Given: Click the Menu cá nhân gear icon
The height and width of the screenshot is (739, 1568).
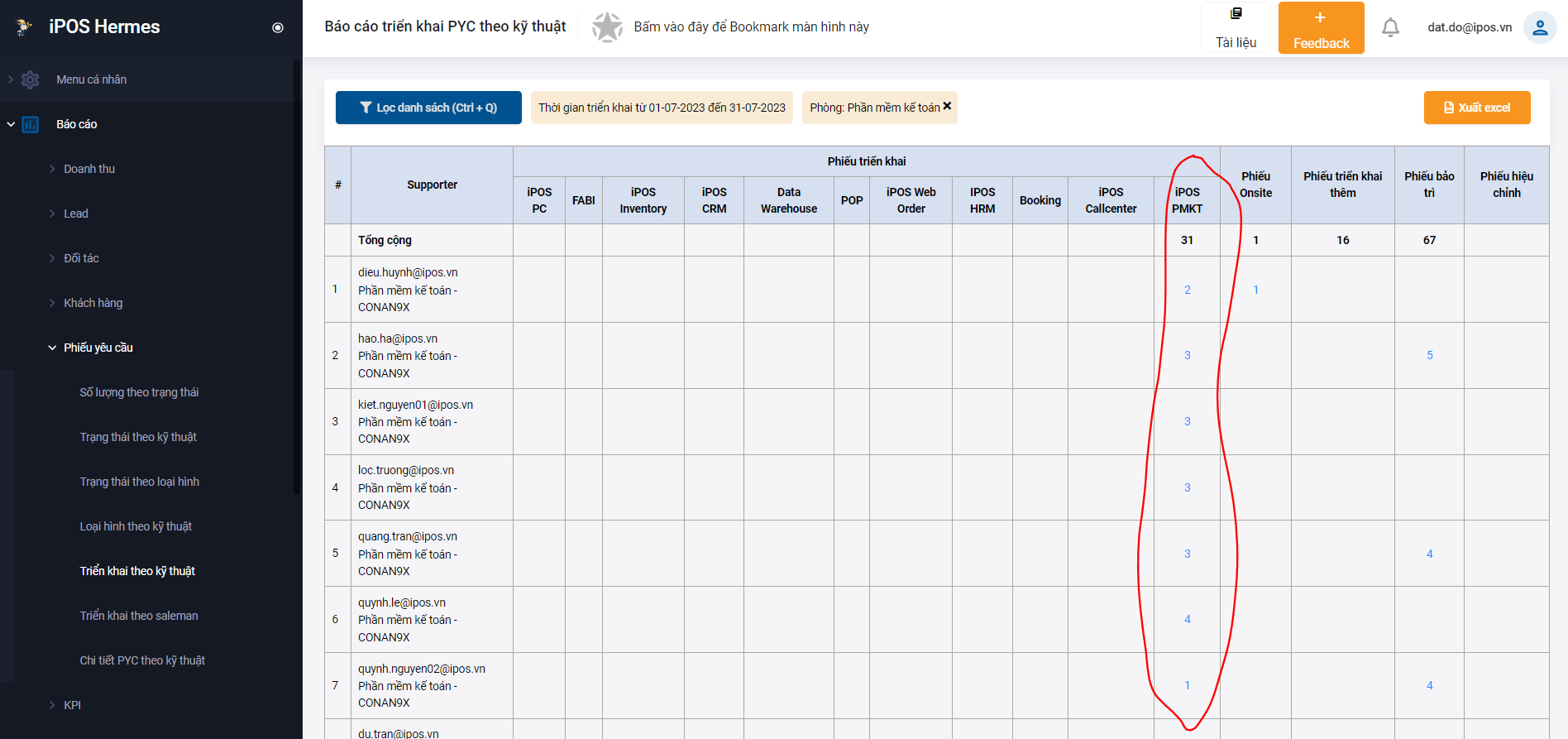Looking at the screenshot, I should [31, 79].
